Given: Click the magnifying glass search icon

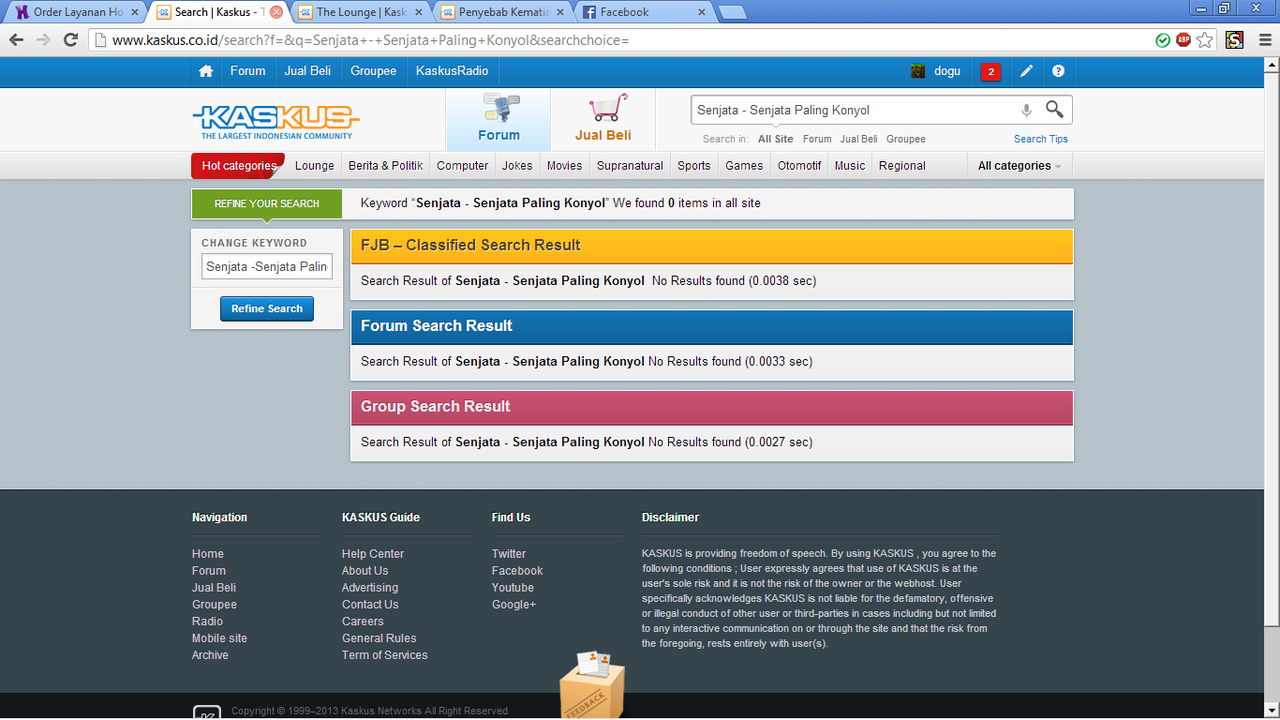Looking at the screenshot, I should 1054,109.
